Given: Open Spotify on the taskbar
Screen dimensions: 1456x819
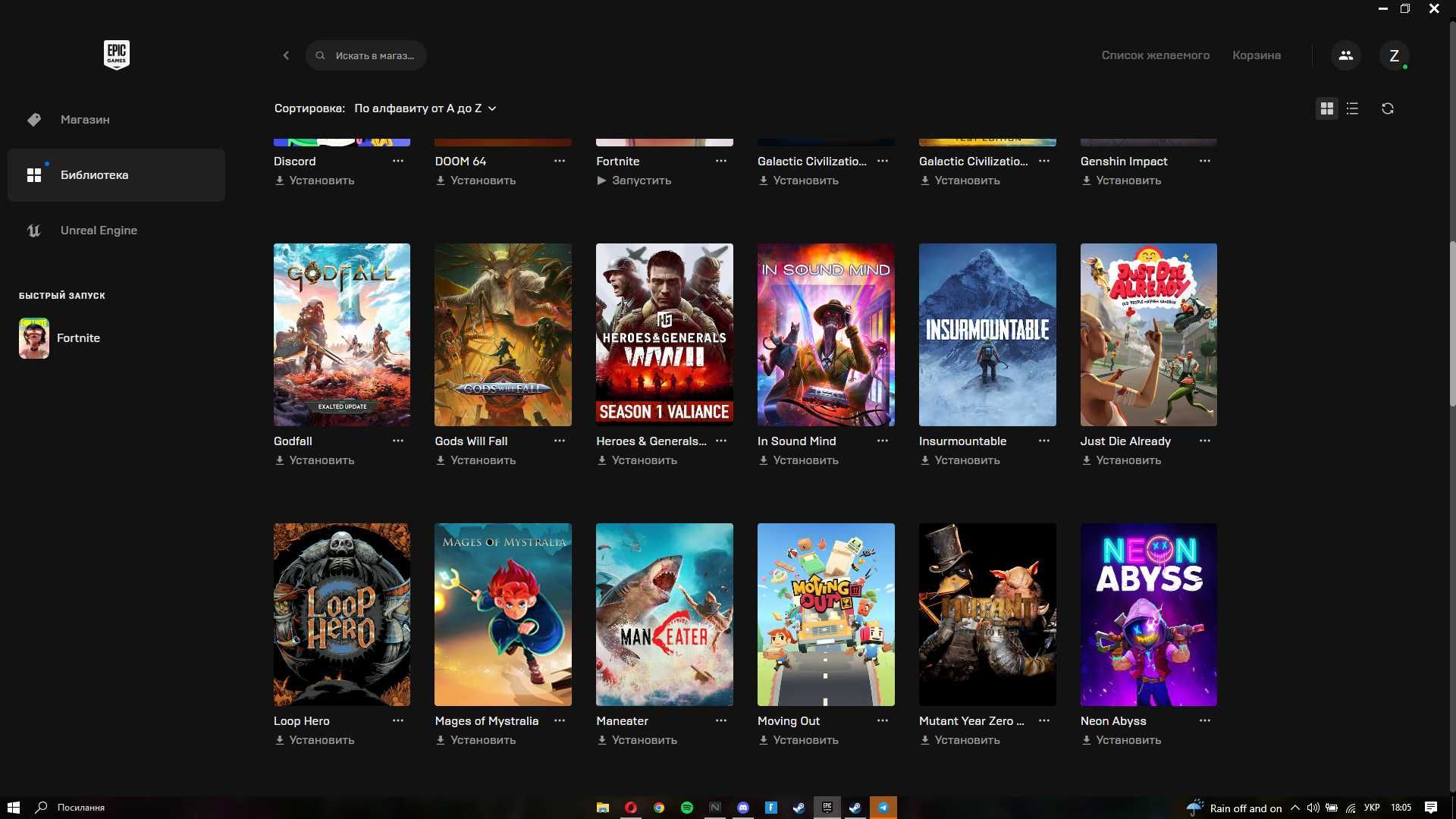Looking at the screenshot, I should (687, 808).
